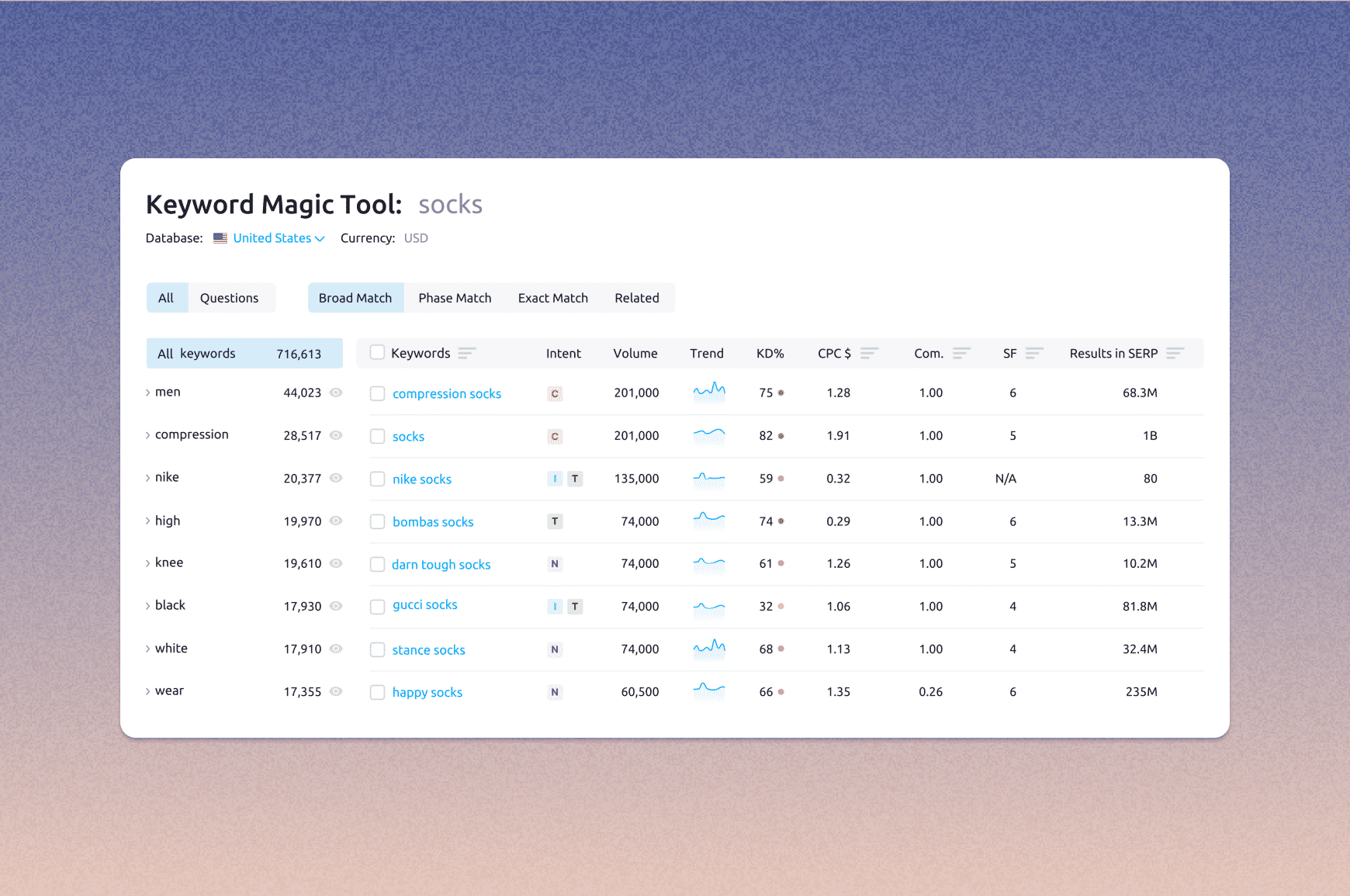Switch to the Questions tab
Screen dimensions: 1350x896
click(229, 298)
